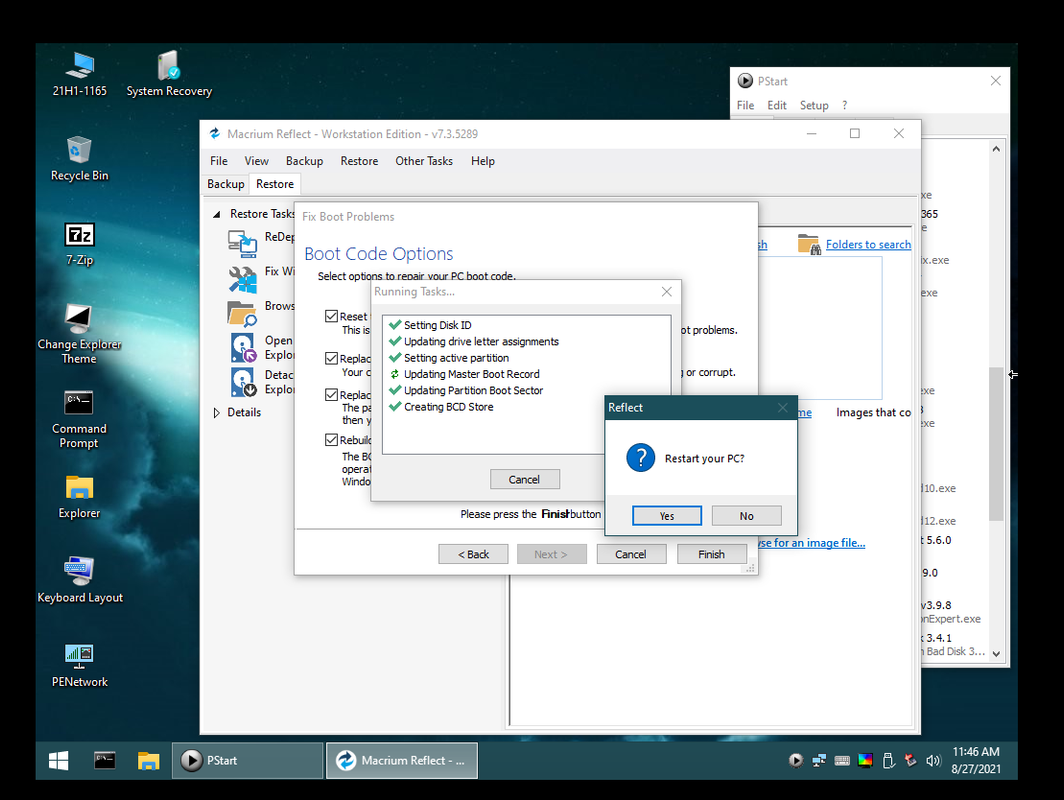1064x800 pixels.
Task: Close the Running Tasks window
Action: click(666, 291)
